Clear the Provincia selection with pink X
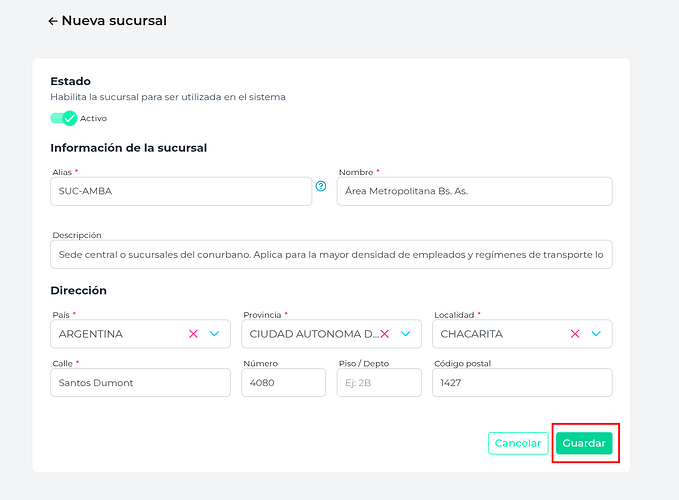 pyautogui.click(x=385, y=334)
